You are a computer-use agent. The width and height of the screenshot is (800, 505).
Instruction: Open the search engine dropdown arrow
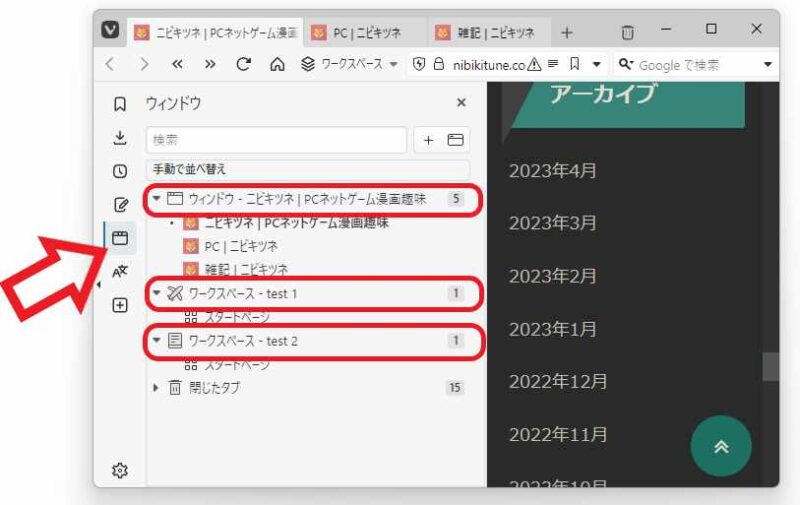click(768, 64)
